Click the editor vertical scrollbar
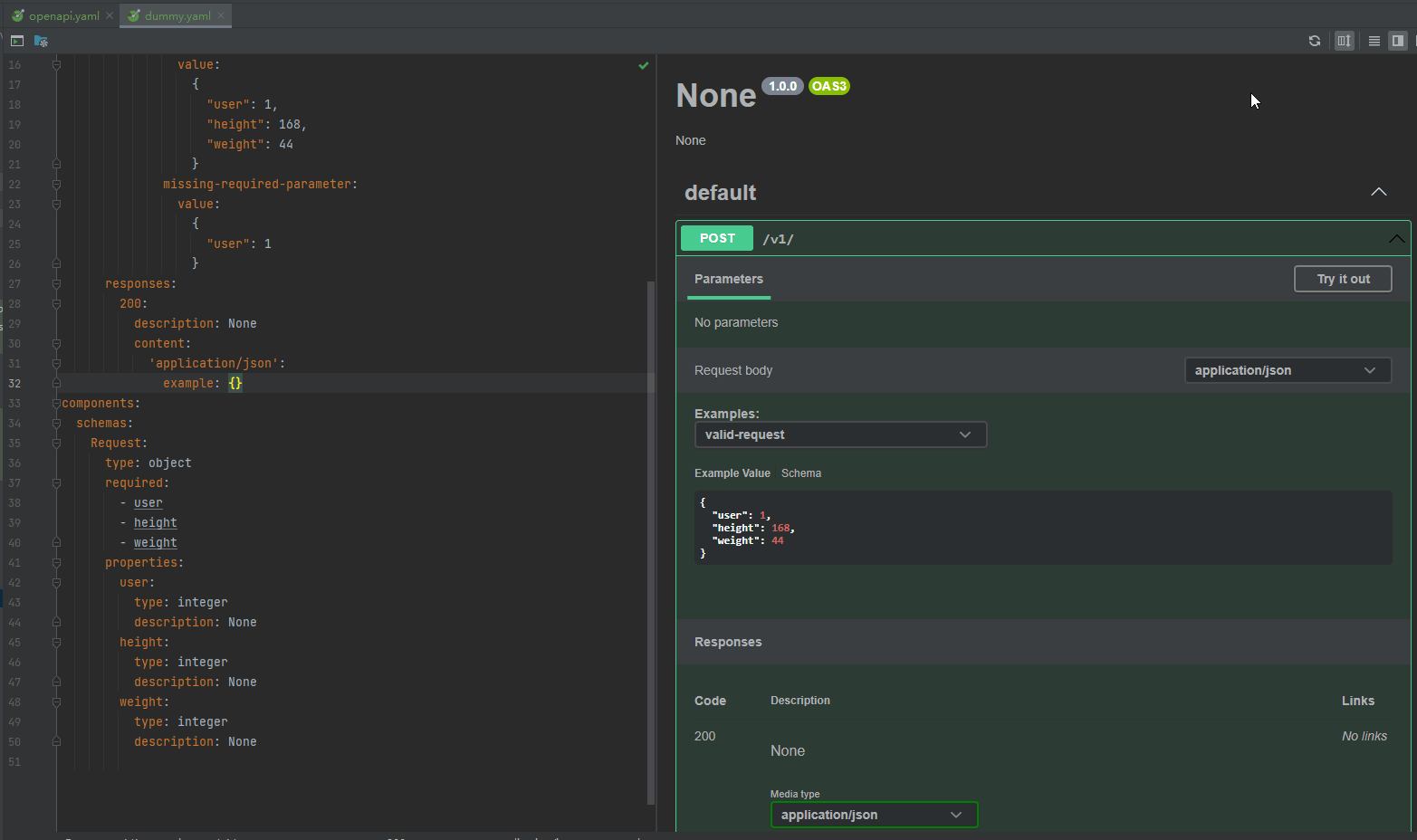The width and height of the screenshot is (1417, 840). point(651,543)
